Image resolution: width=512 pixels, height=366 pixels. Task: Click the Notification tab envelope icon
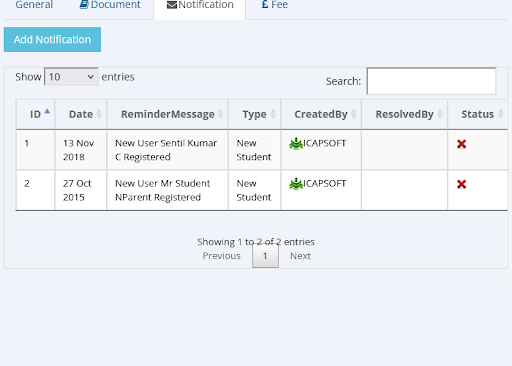tap(172, 5)
